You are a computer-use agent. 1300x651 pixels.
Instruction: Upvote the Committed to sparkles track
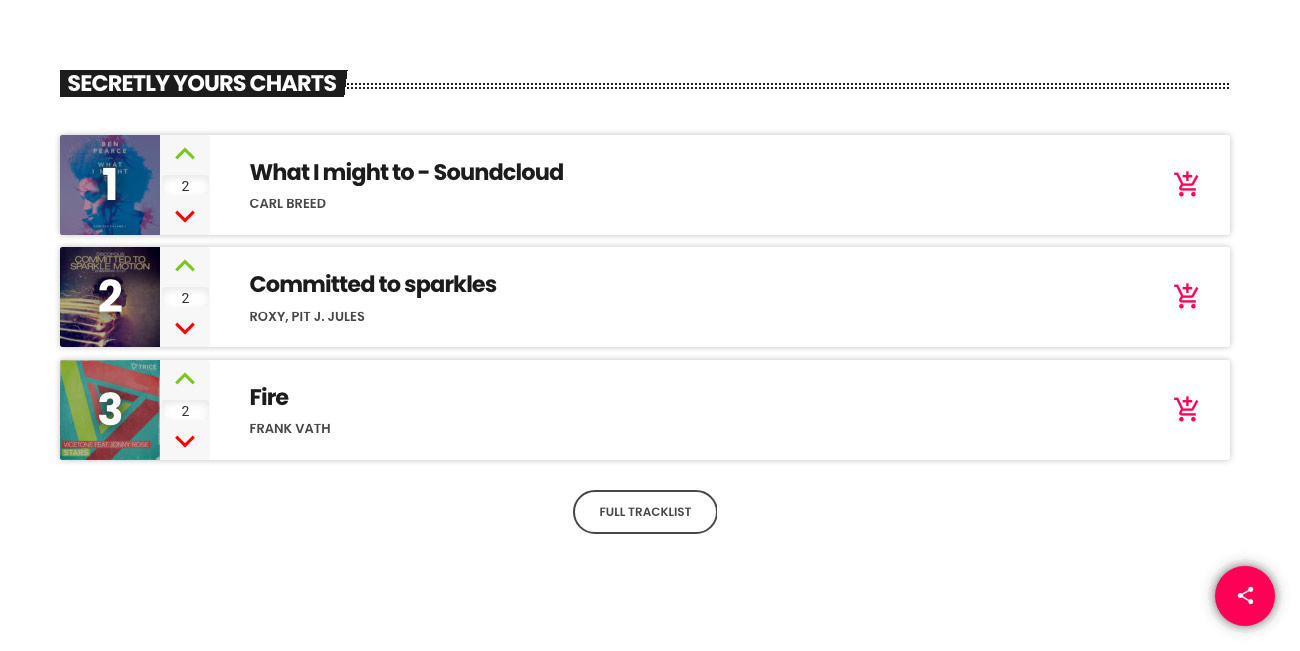pyautogui.click(x=185, y=266)
